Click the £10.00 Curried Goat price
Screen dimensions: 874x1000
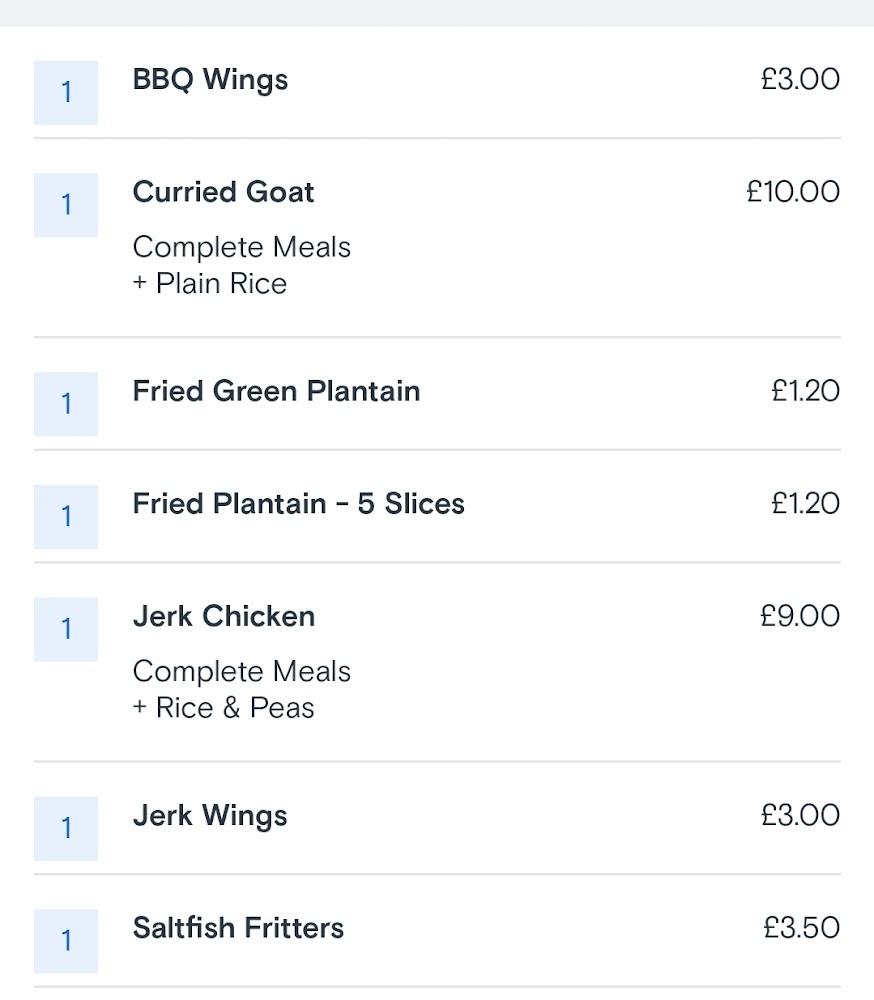793,192
